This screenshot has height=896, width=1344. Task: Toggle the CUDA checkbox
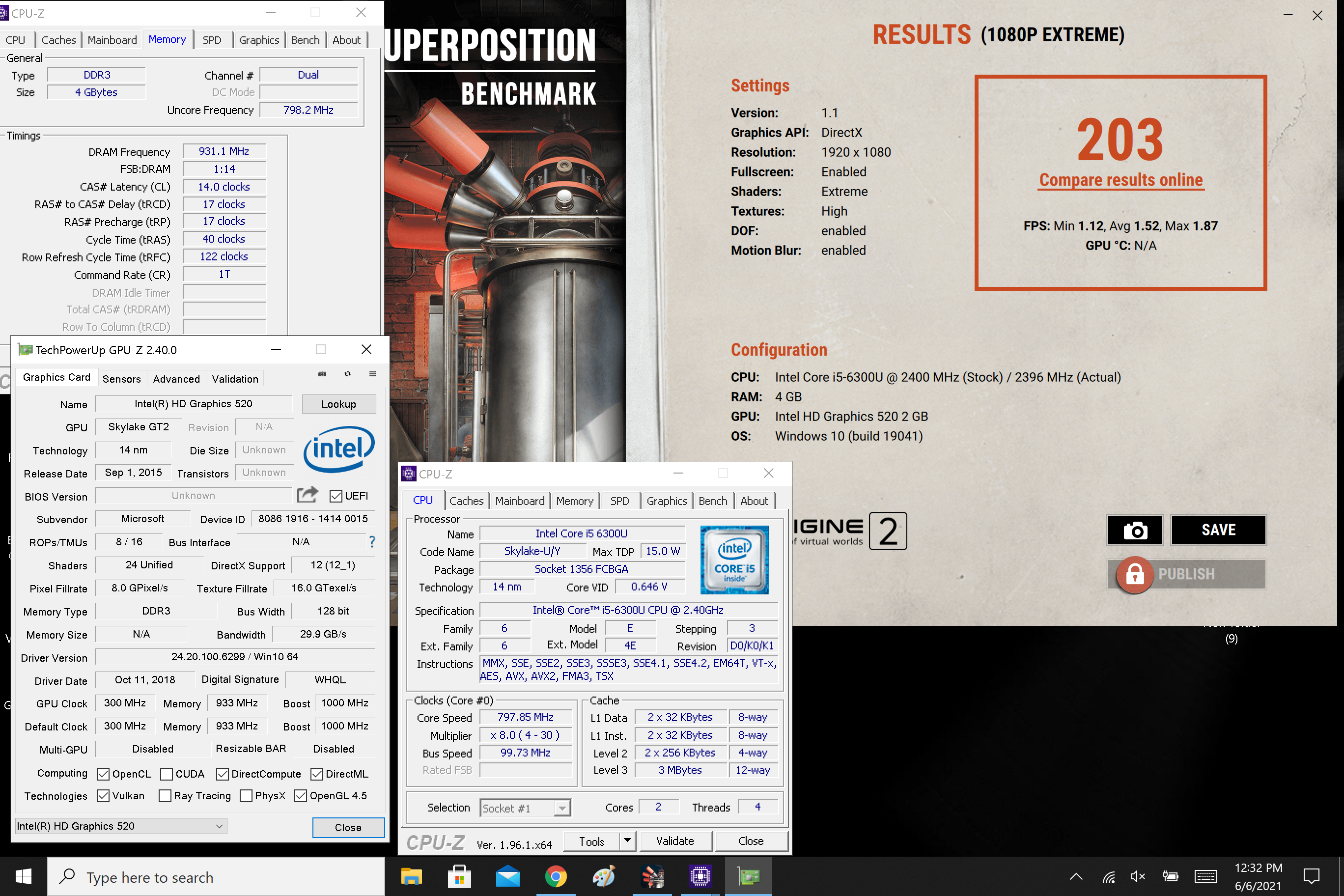click(167, 774)
